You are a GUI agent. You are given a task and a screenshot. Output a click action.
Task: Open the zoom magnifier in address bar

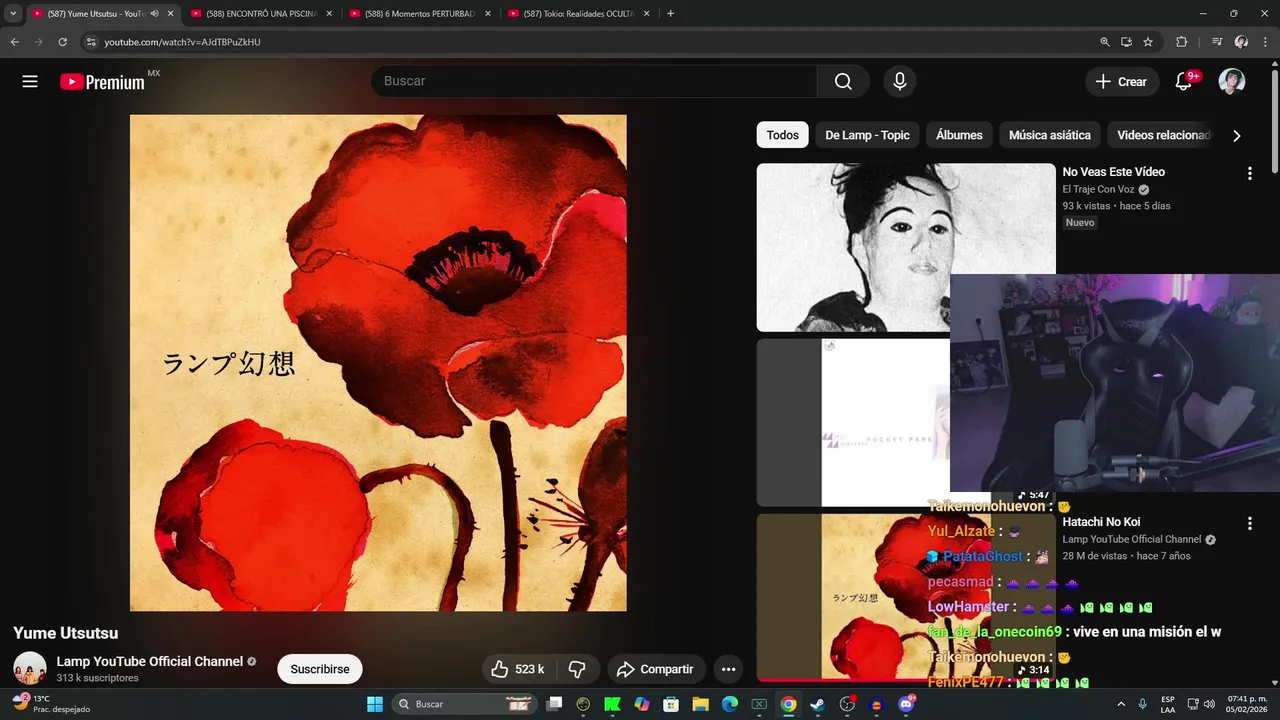(x=1105, y=42)
